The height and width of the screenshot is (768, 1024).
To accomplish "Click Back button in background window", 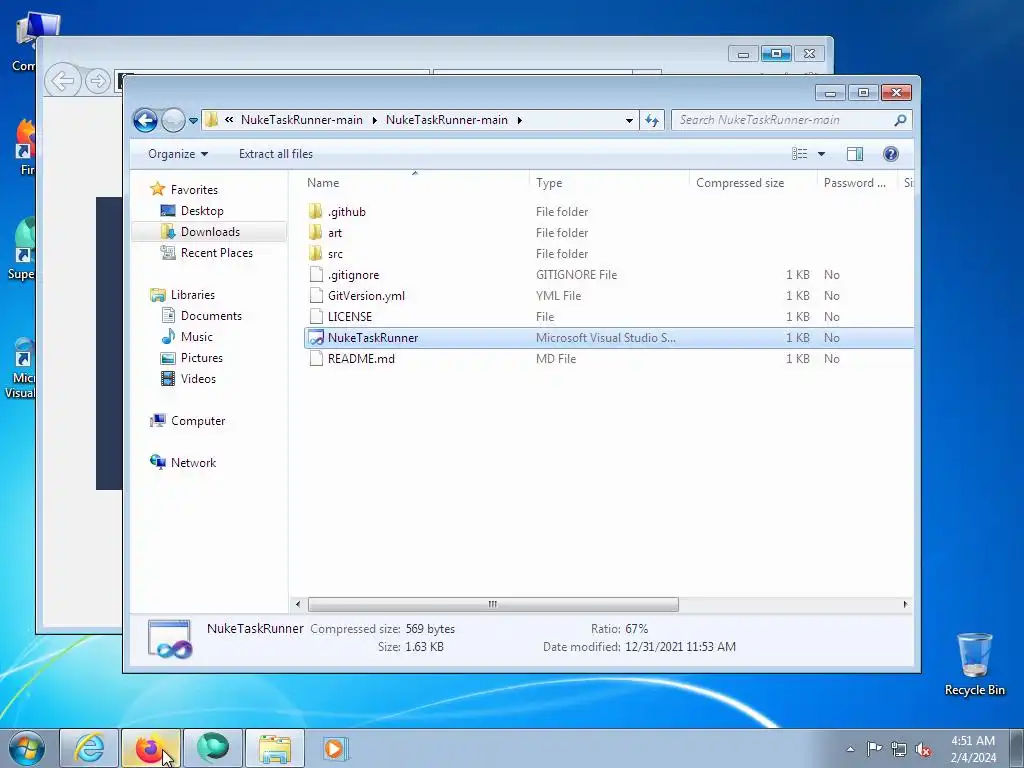I will (x=63, y=82).
